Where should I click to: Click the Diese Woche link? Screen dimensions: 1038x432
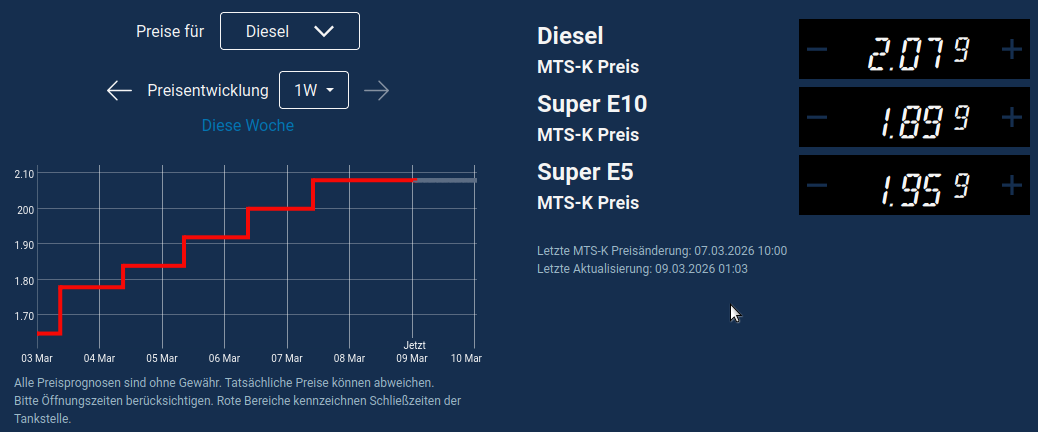(248, 126)
